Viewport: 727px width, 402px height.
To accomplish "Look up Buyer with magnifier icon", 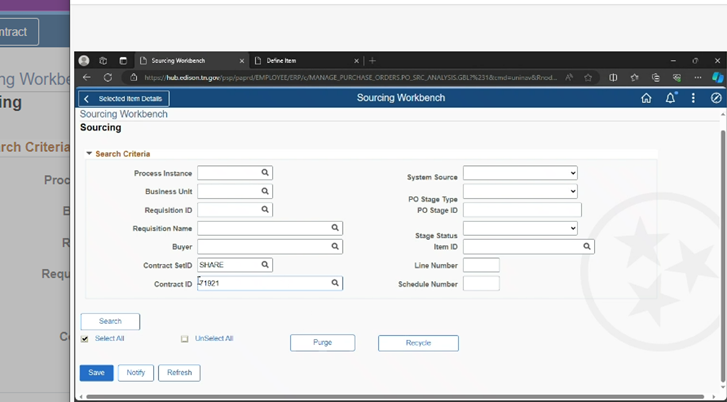I will pos(335,246).
